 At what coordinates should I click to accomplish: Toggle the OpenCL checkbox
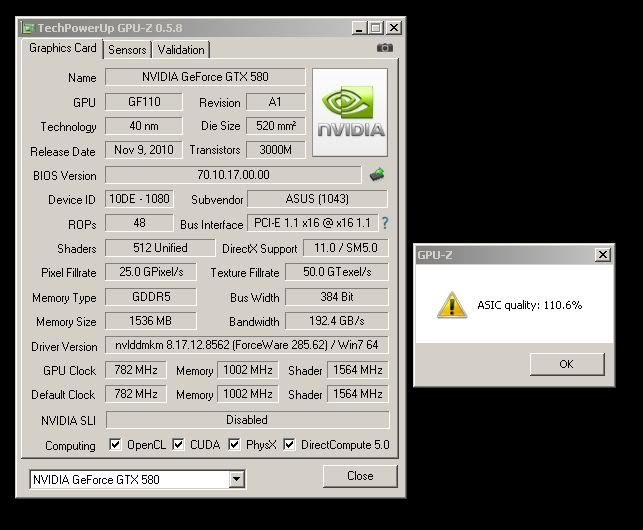[x=115, y=444]
